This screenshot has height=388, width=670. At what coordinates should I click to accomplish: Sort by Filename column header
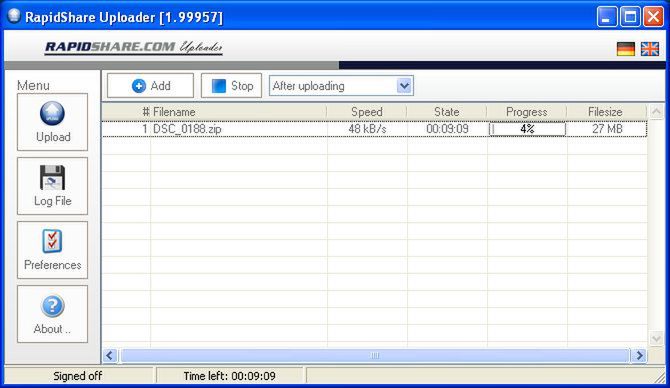pyautogui.click(x=239, y=112)
